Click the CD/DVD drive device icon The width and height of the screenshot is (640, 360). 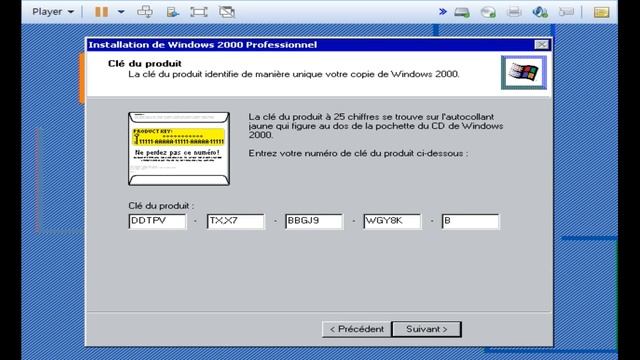coord(488,12)
